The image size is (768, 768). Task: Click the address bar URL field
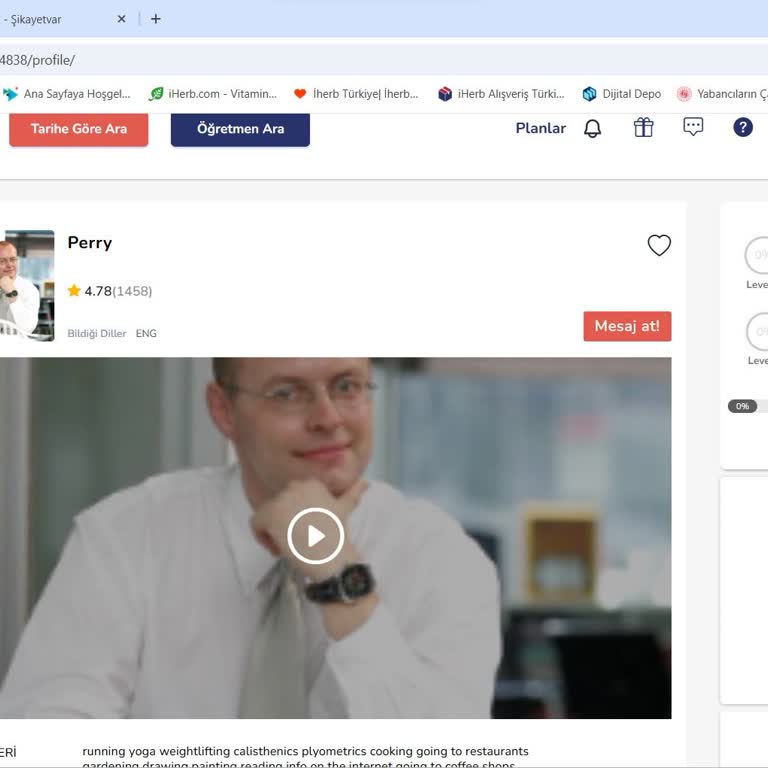384,60
